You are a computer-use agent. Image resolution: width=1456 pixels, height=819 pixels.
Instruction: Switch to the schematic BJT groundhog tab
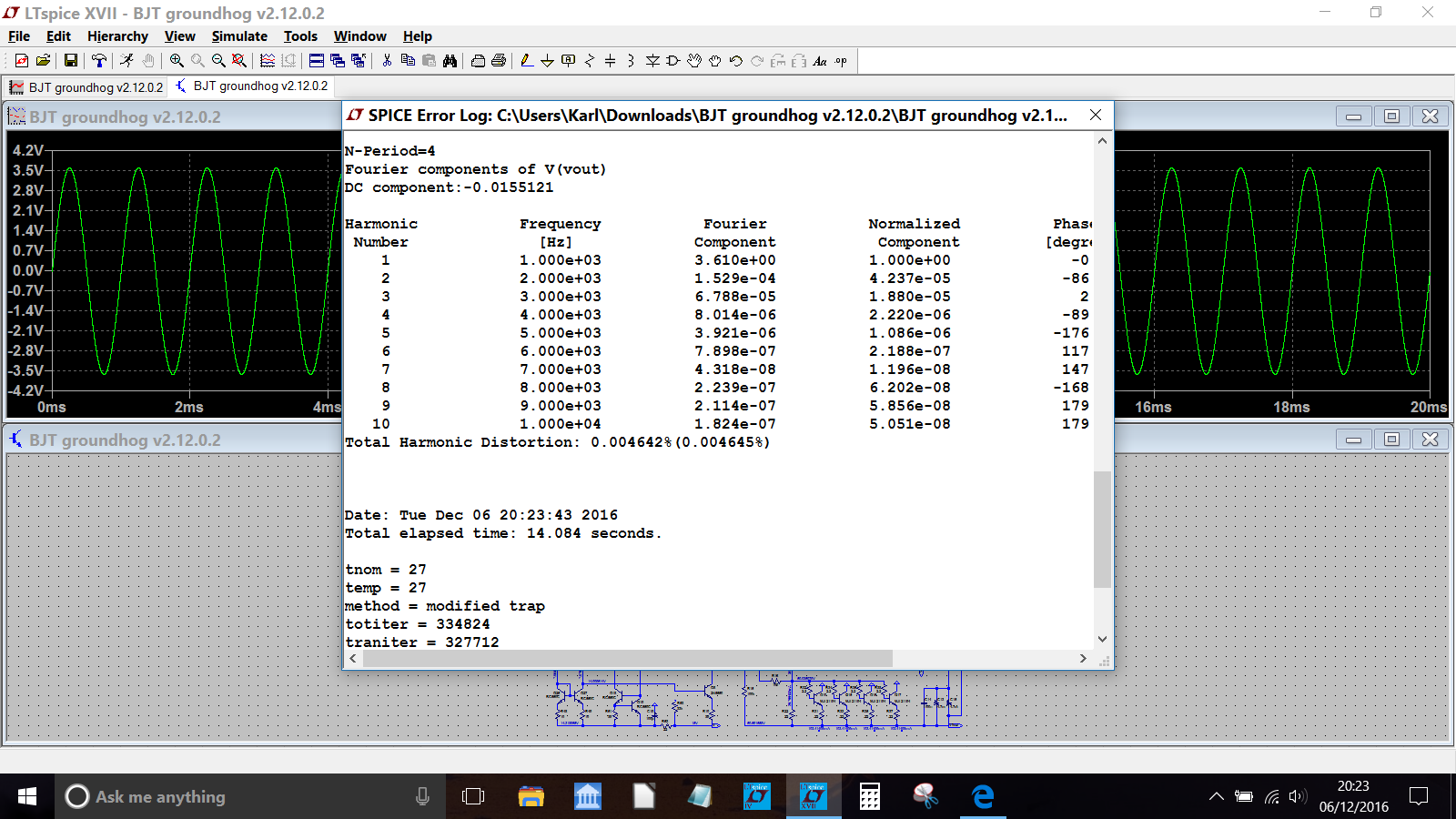[x=252, y=86]
